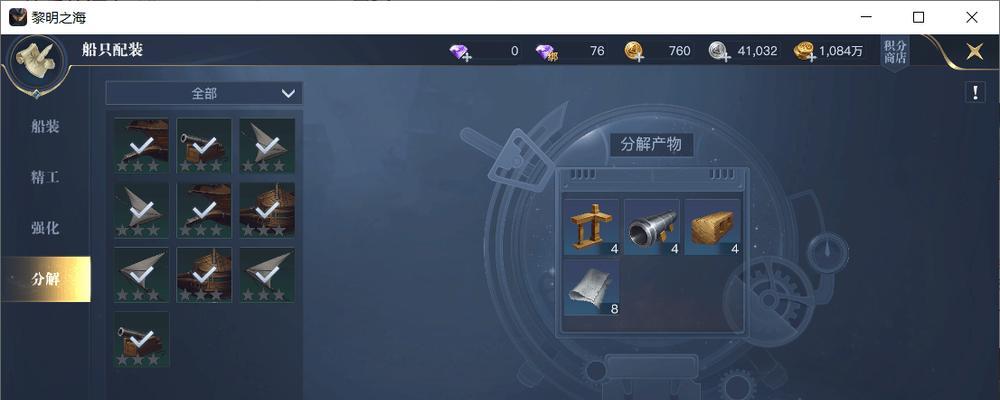The image size is (1000, 400).
Task: Click the chevron arrow of 全部 dropdown
Action: coord(288,94)
